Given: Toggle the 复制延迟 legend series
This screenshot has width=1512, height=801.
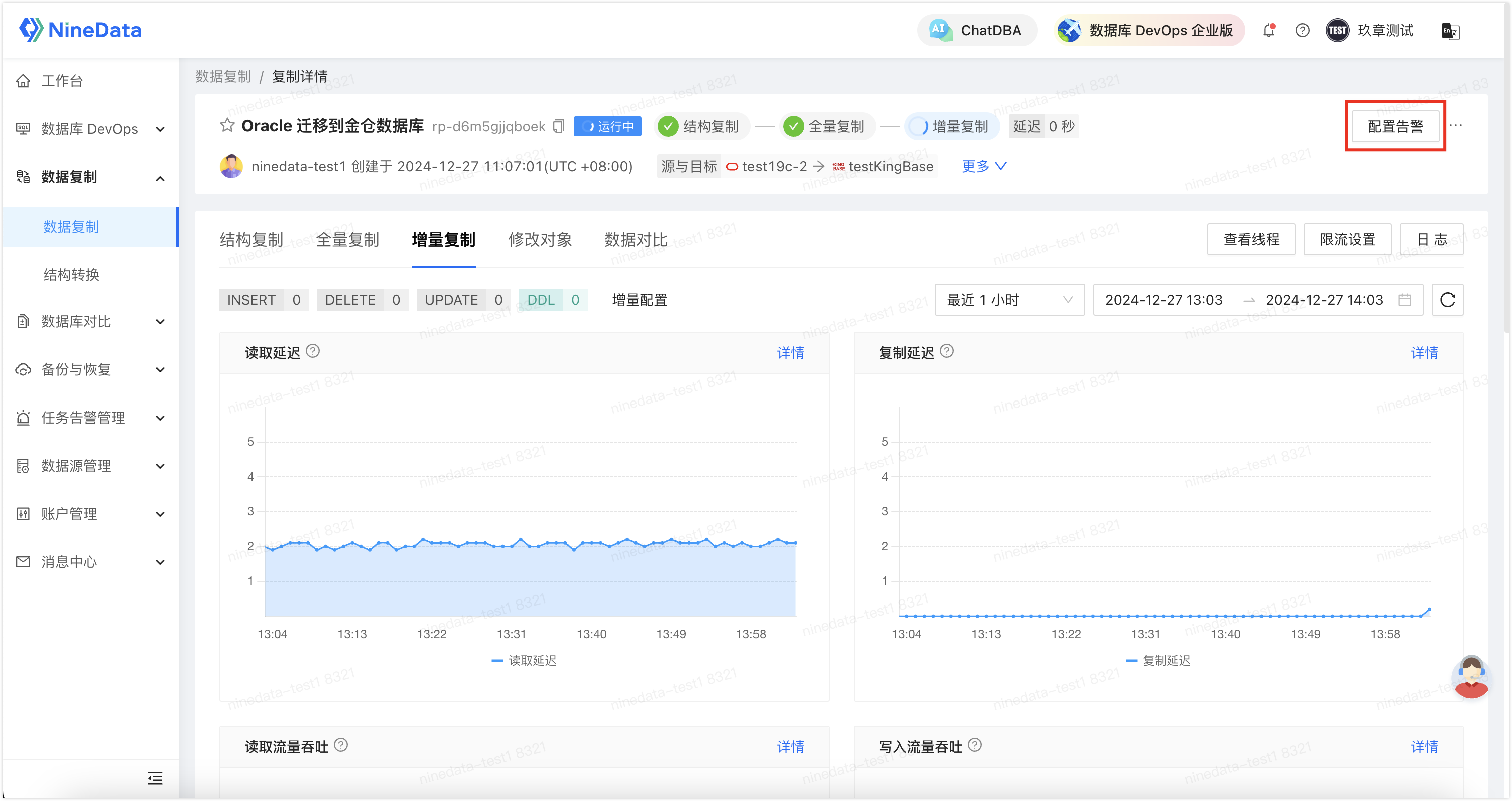Looking at the screenshot, I should click(1158, 660).
